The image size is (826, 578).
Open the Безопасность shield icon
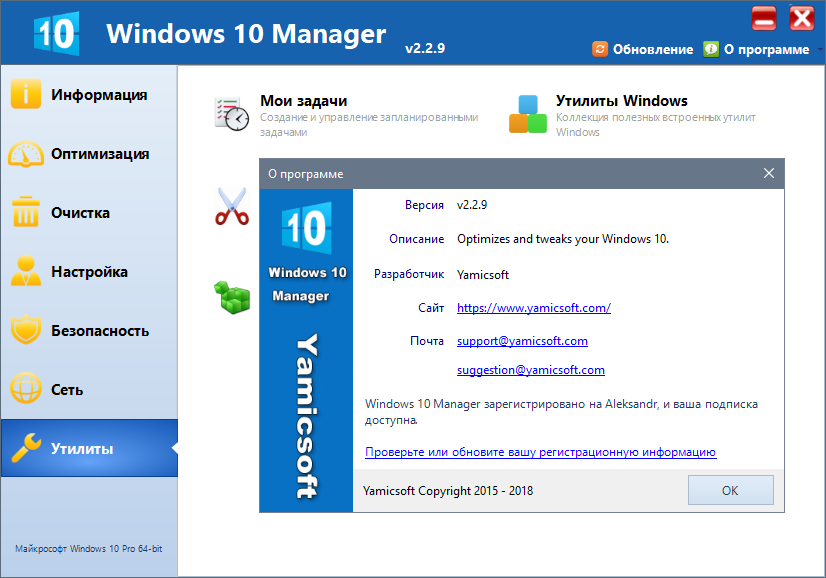25,330
